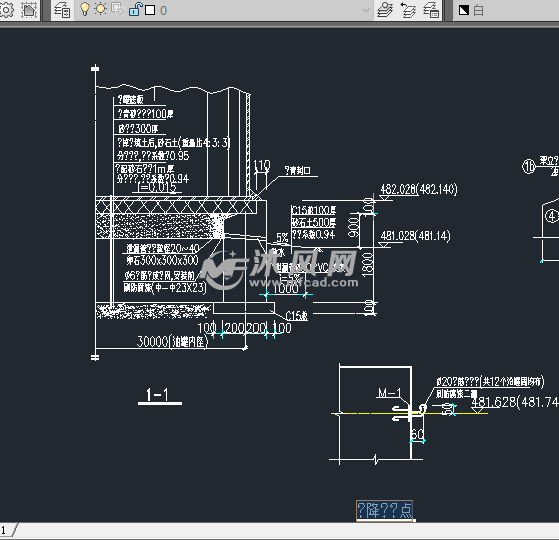Select the ø20 steel bar note text

491,382
